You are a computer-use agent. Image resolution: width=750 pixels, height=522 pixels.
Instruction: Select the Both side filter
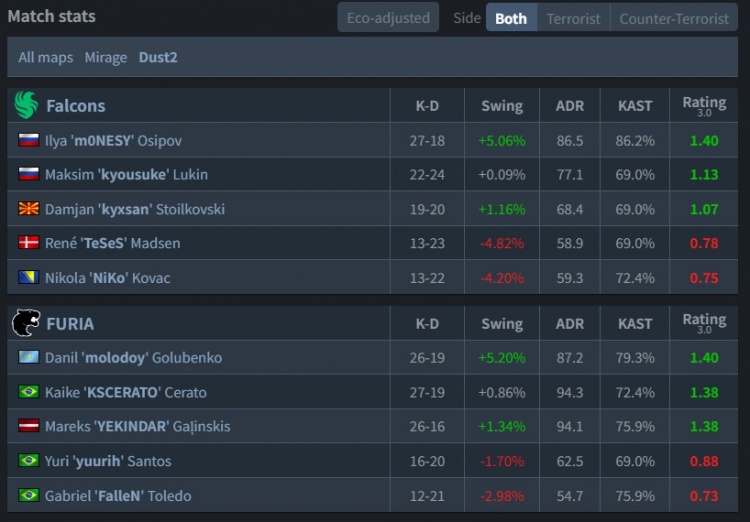point(511,18)
